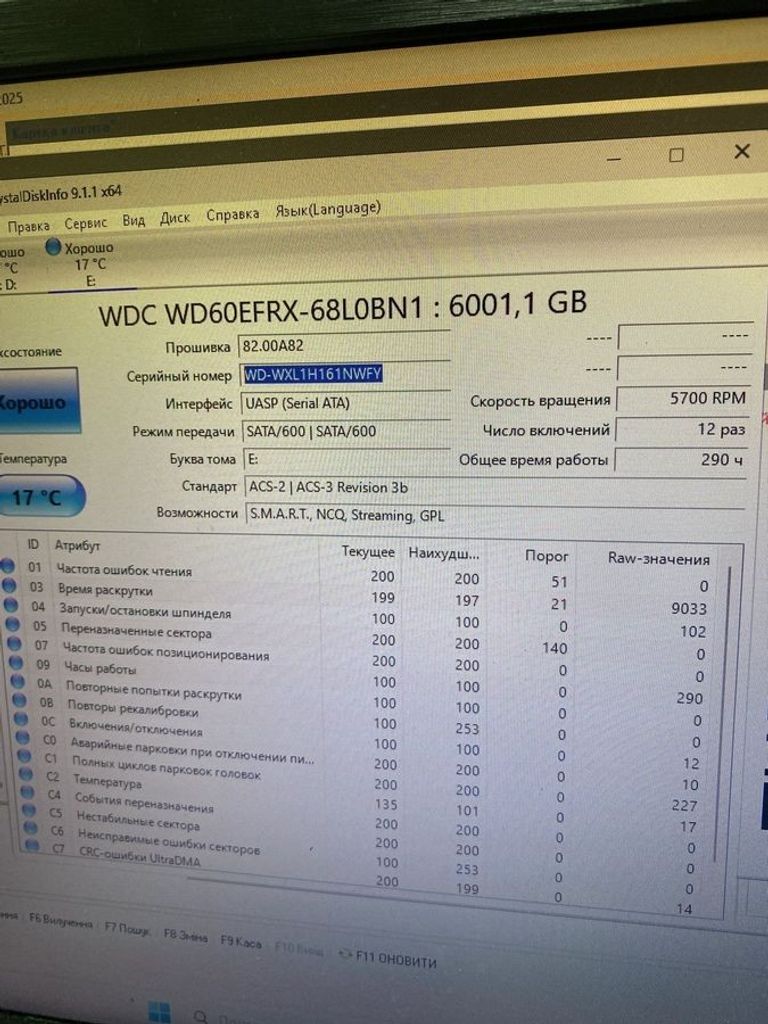The image size is (768, 1024).
Task: Click status icon of attribute 01 row
Action: coord(8,566)
